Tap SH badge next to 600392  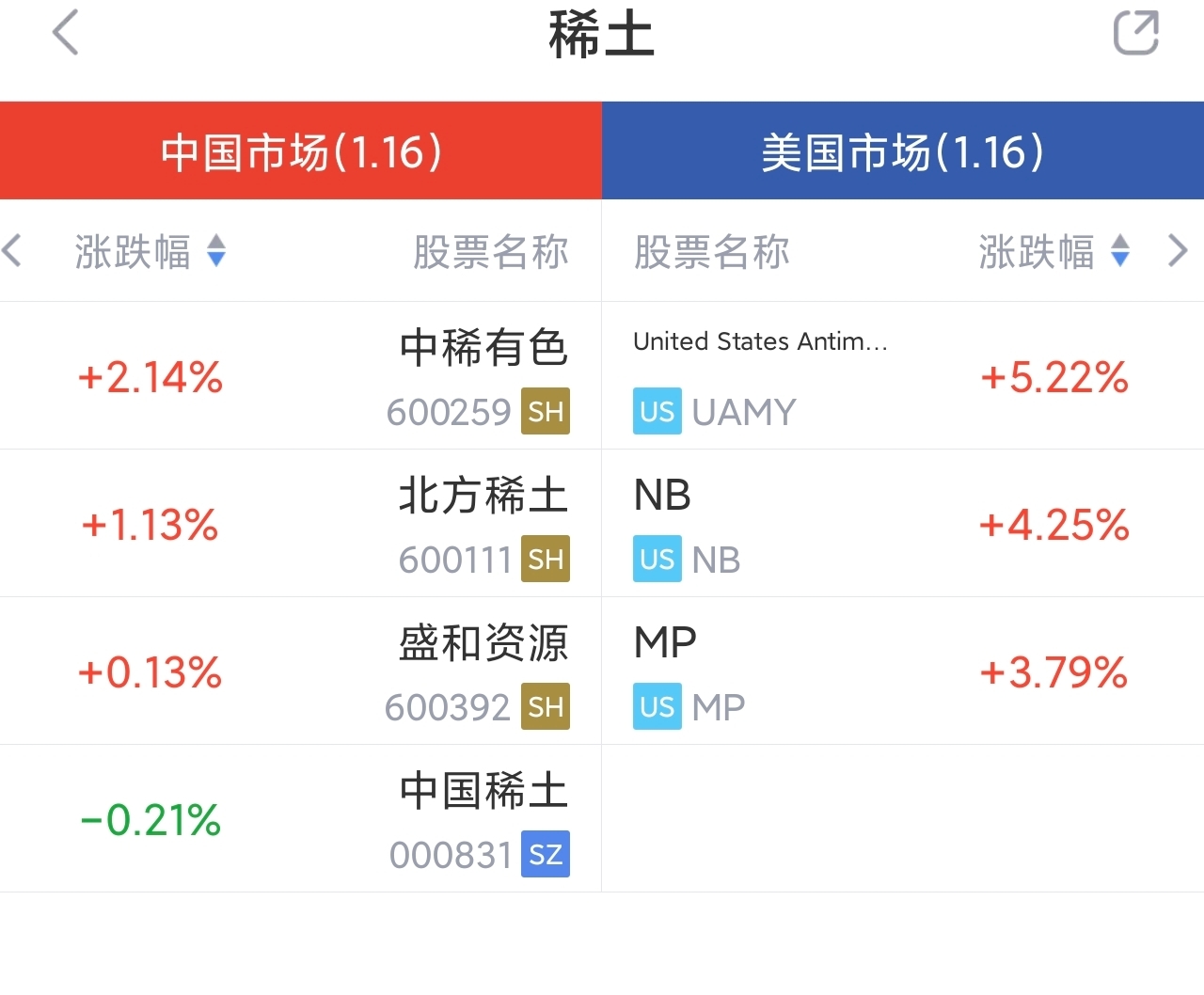(546, 707)
